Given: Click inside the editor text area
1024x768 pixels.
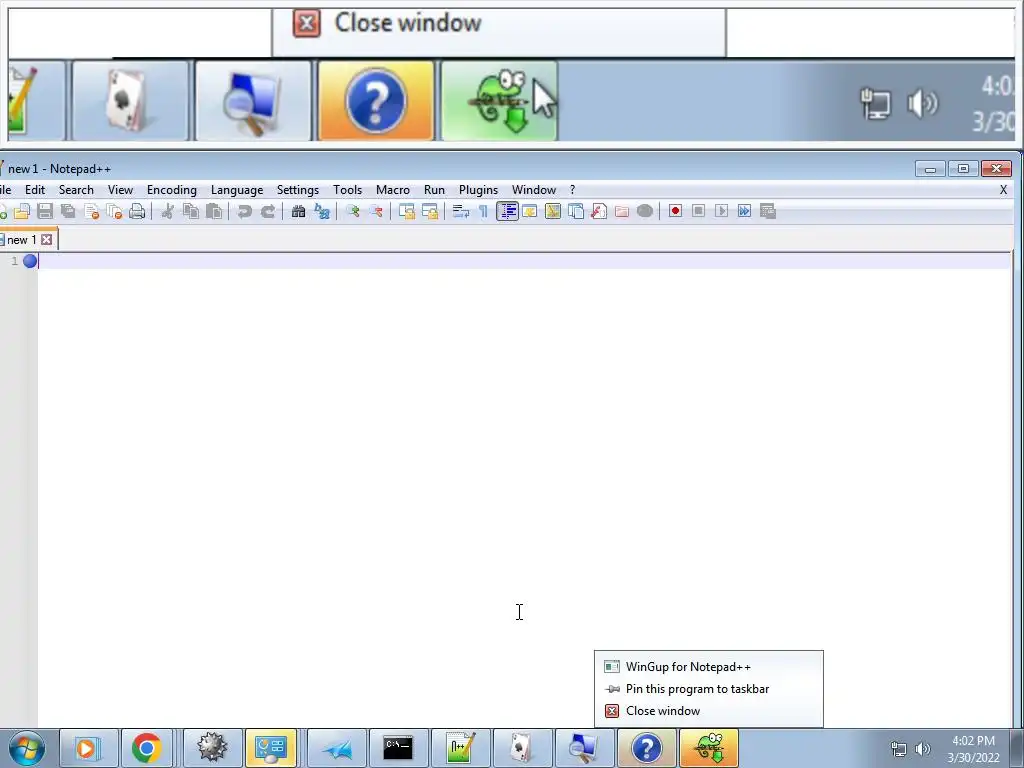Looking at the screenshot, I should (522, 490).
